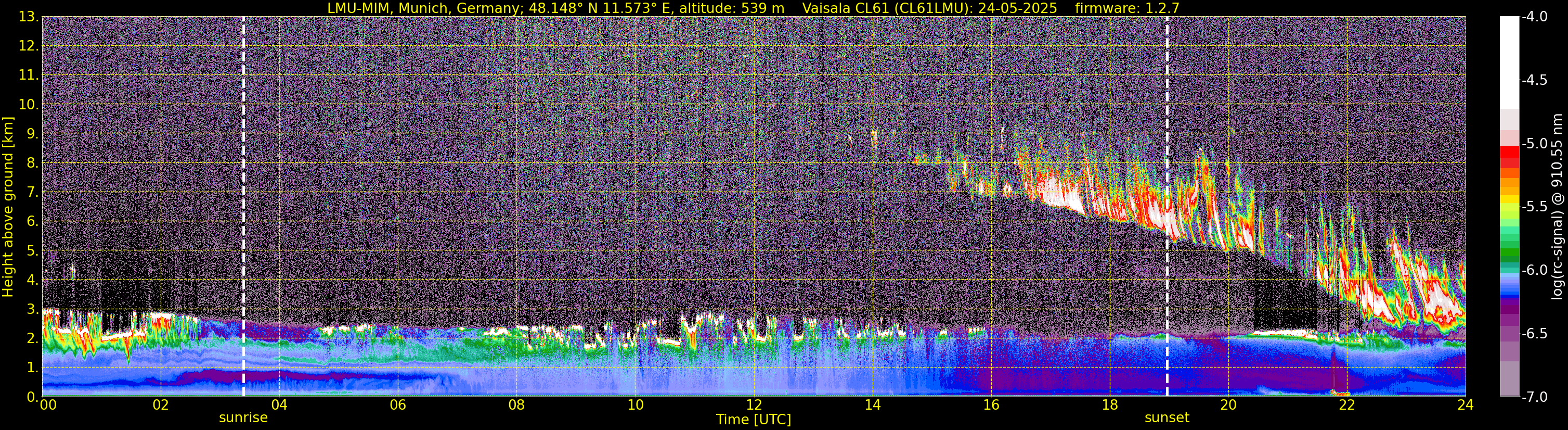Click the time axis tick label 24

tap(1466, 405)
